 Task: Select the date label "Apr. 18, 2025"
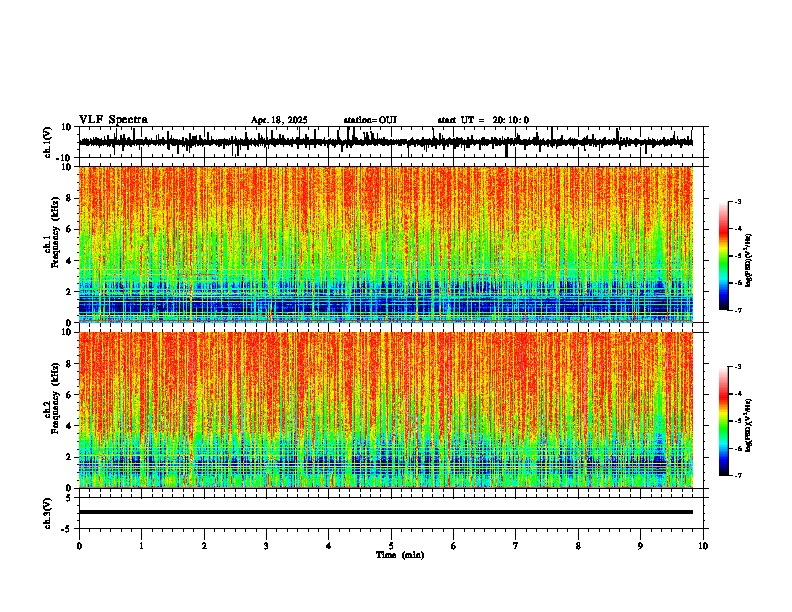pos(279,120)
